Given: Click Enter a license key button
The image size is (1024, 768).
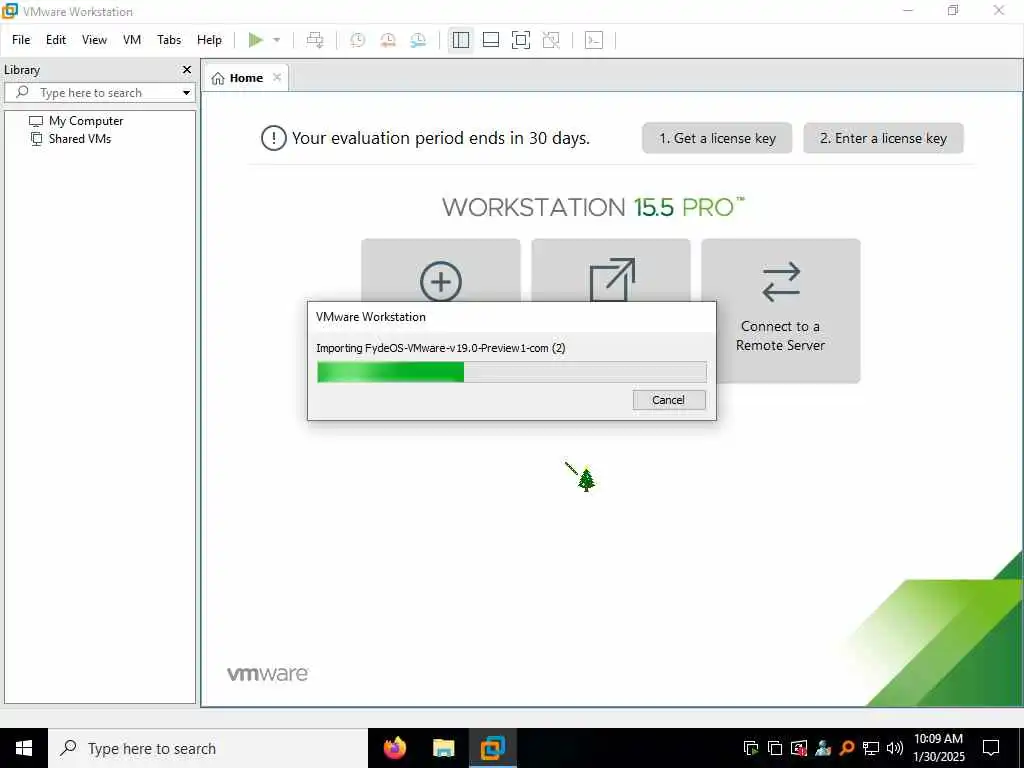Looking at the screenshot, I should click(x=883, y=138).
